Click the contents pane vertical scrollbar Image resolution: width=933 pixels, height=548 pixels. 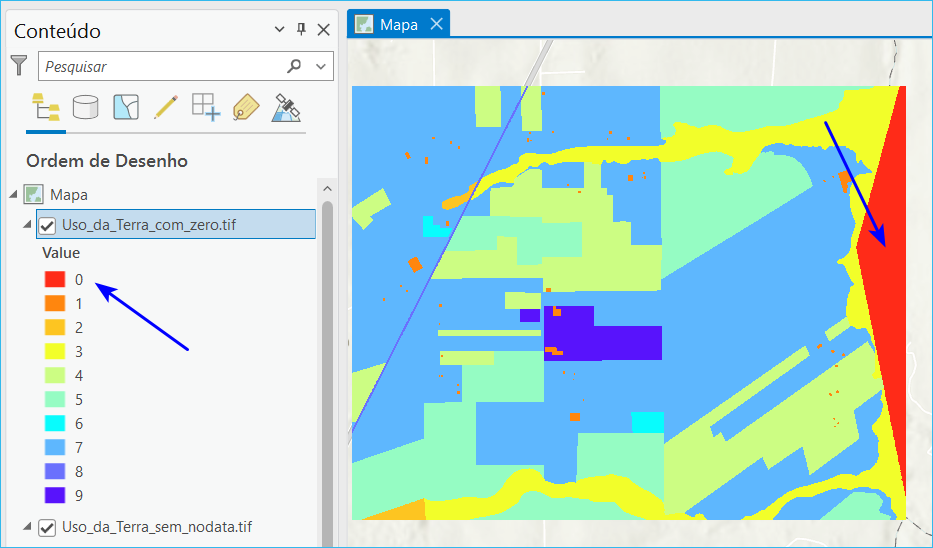pos(327,374)
